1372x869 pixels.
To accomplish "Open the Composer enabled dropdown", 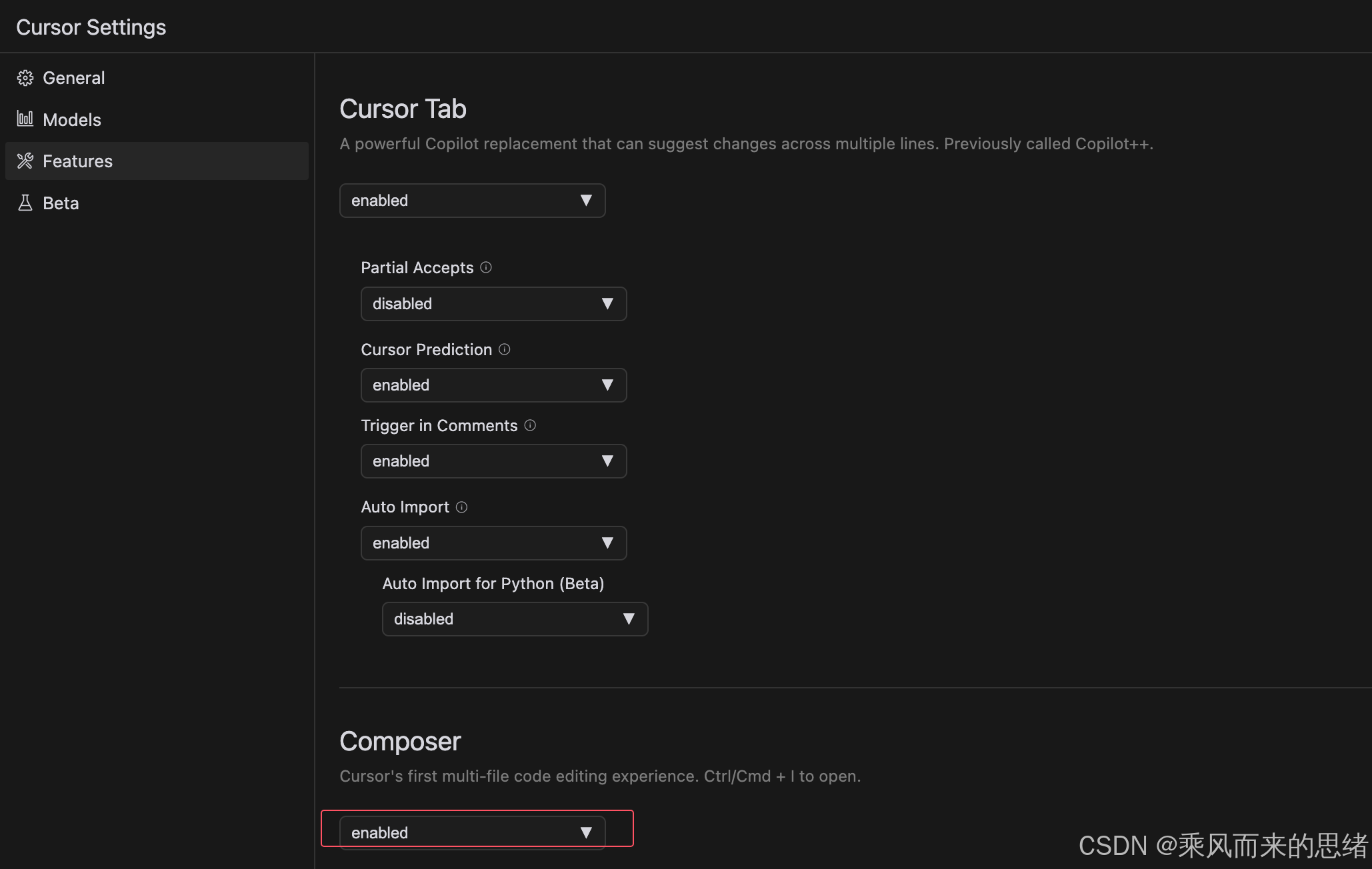I will click(473, 832).
